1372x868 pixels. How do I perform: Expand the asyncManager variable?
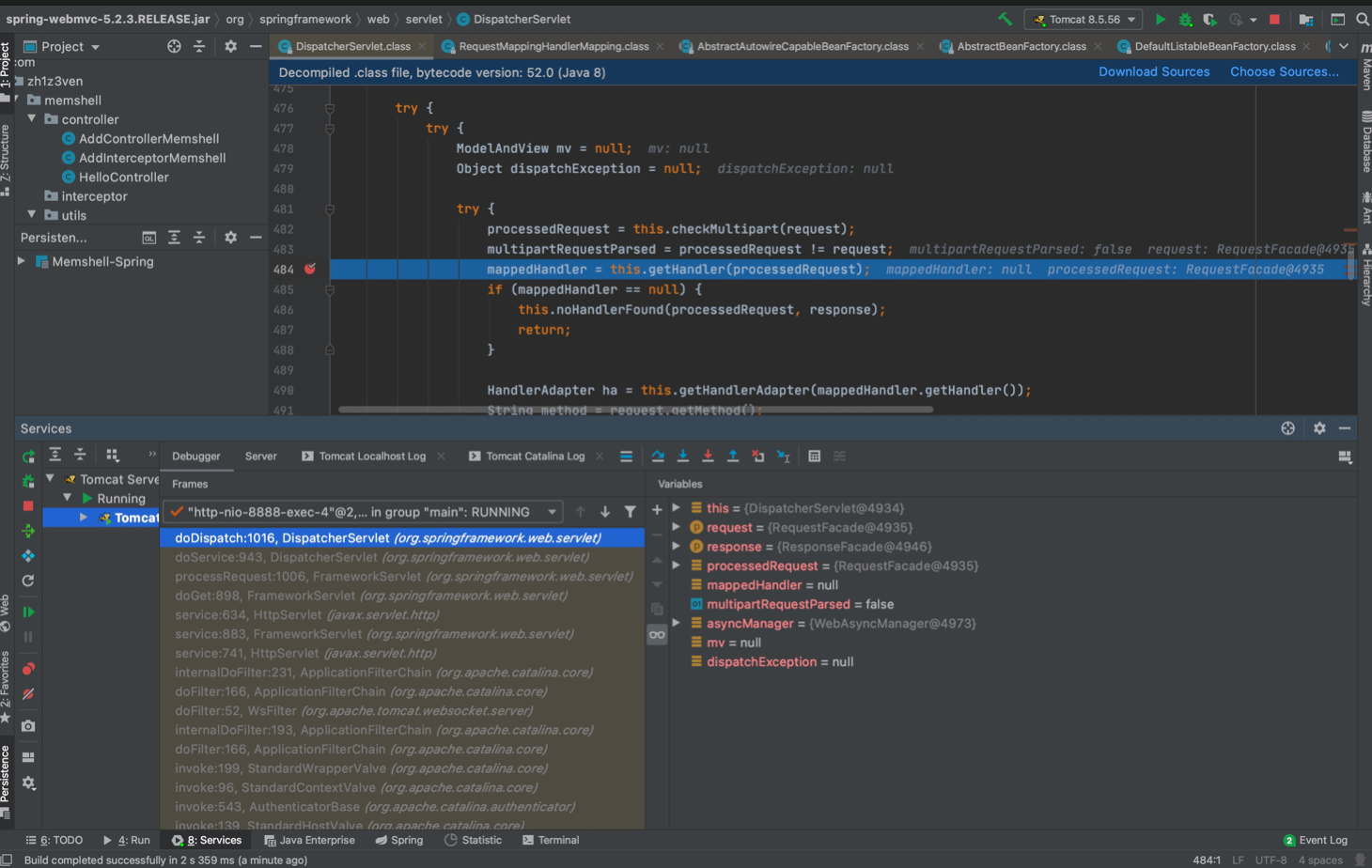(x=676, y=624)
